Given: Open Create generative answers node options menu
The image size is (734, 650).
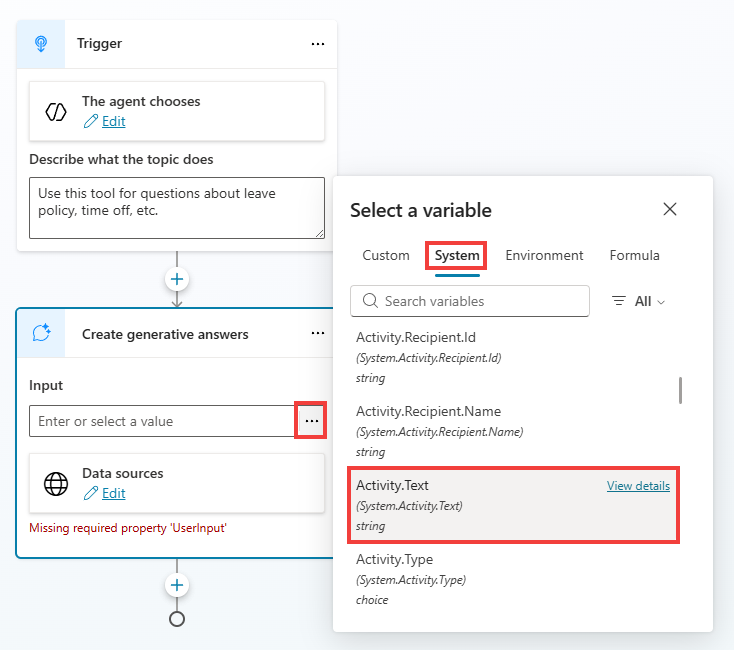Looking at the screenshot, I should (317, 333).
